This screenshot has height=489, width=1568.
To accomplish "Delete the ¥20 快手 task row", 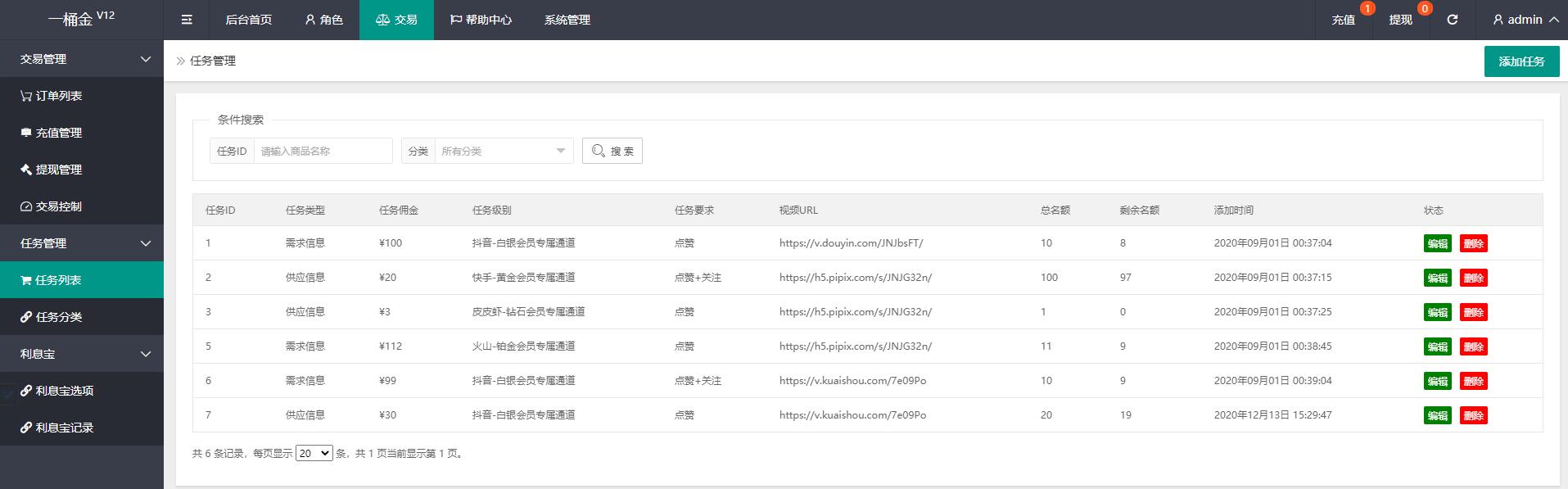I will pyautogui.click(x=1474, y=278).
